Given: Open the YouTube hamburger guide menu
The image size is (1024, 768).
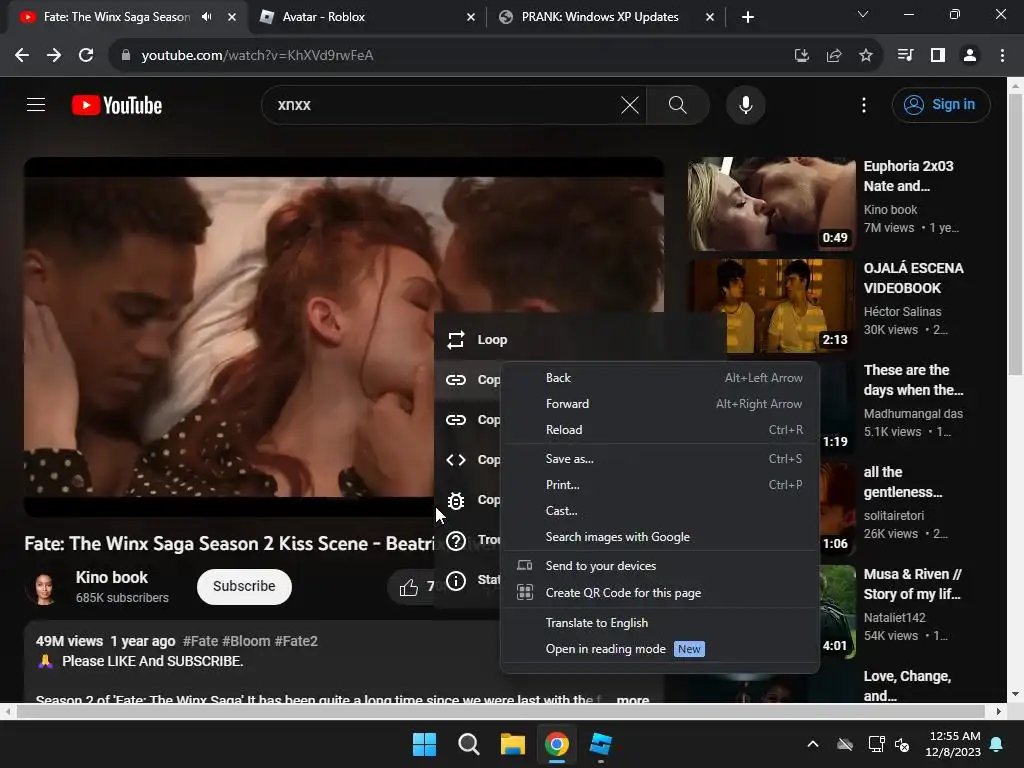Looking at the screenshot, I should pos(36,104).
